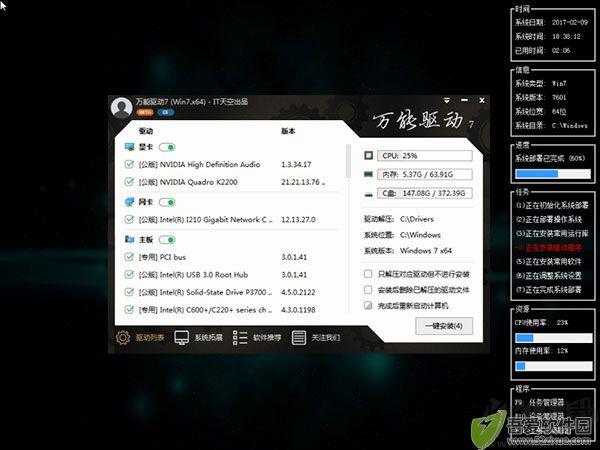This screenshot has height=450, width=600.
Task: Uncheck NVIDIA Quadro K2200 driver
Action: click(x=129, y=182)
